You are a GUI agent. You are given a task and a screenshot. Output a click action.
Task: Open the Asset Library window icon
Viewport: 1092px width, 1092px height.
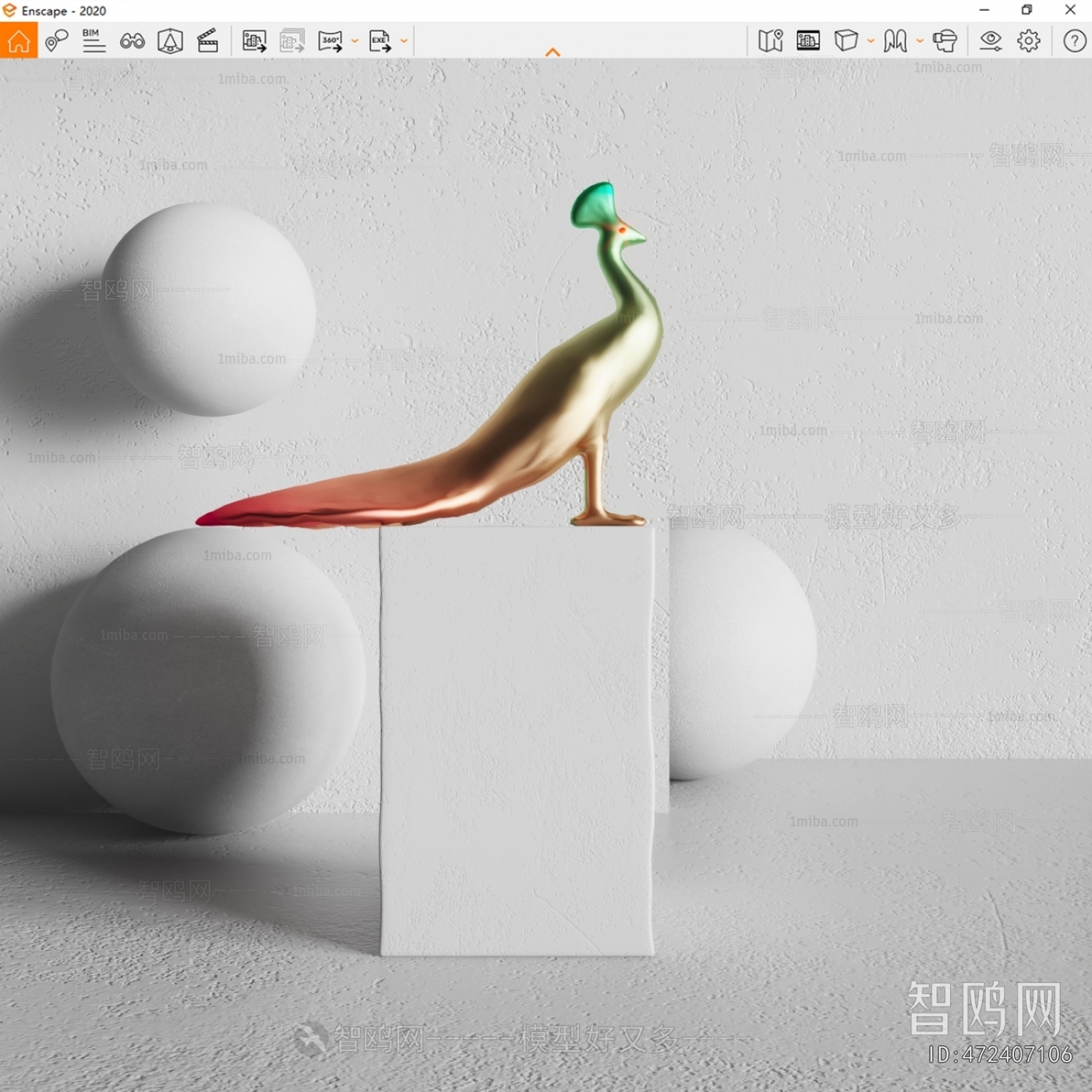click(x=808, y=41)
